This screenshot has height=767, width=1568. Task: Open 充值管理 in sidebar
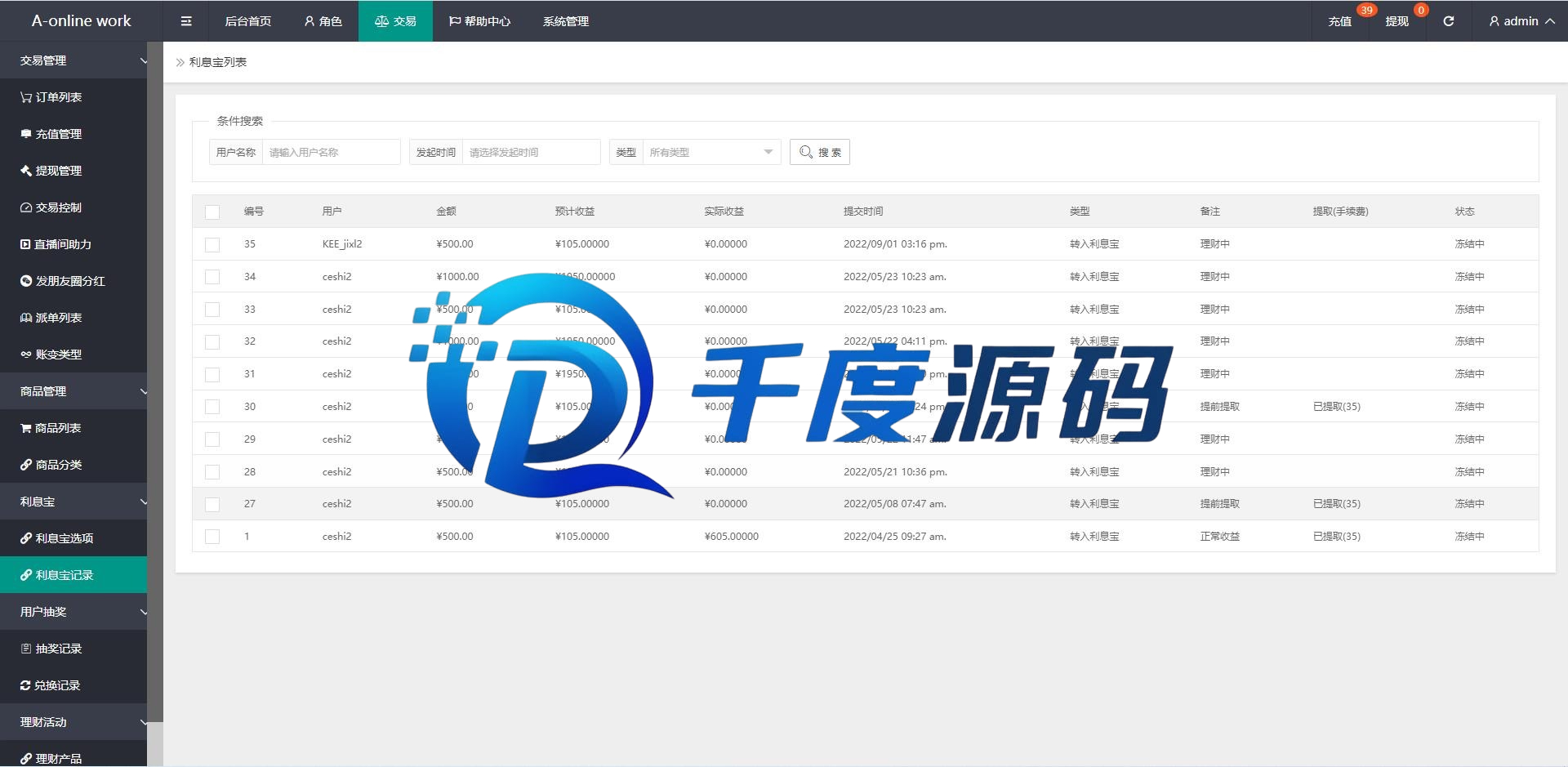(73, 134)
